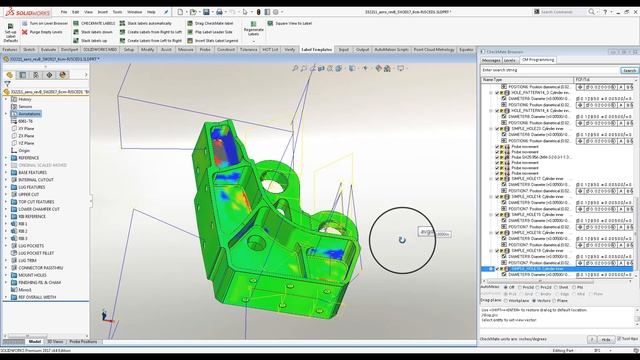Click the Stack labels up icon
The width and height of the screenshot is (640, 360).
click(76, 40)
